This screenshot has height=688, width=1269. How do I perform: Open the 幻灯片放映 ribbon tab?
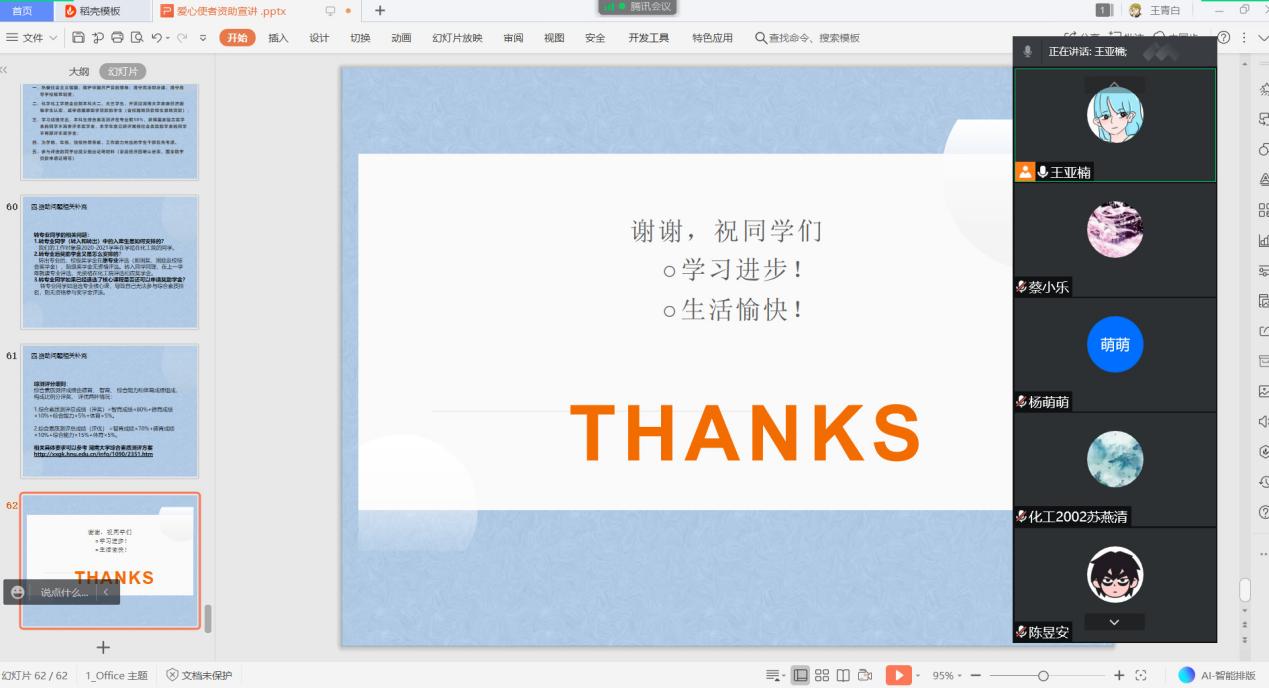(457, 38)
